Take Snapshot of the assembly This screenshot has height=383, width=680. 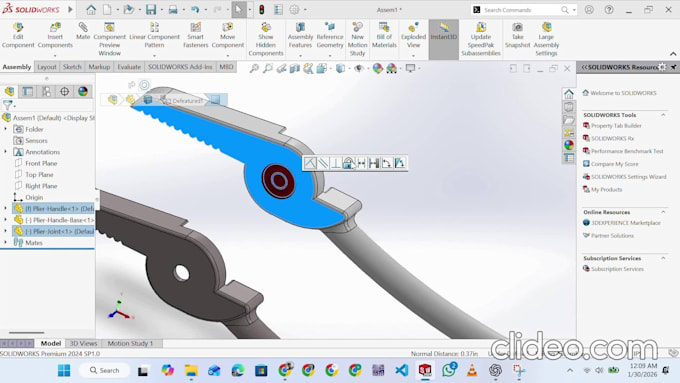(x=517, y=36)
